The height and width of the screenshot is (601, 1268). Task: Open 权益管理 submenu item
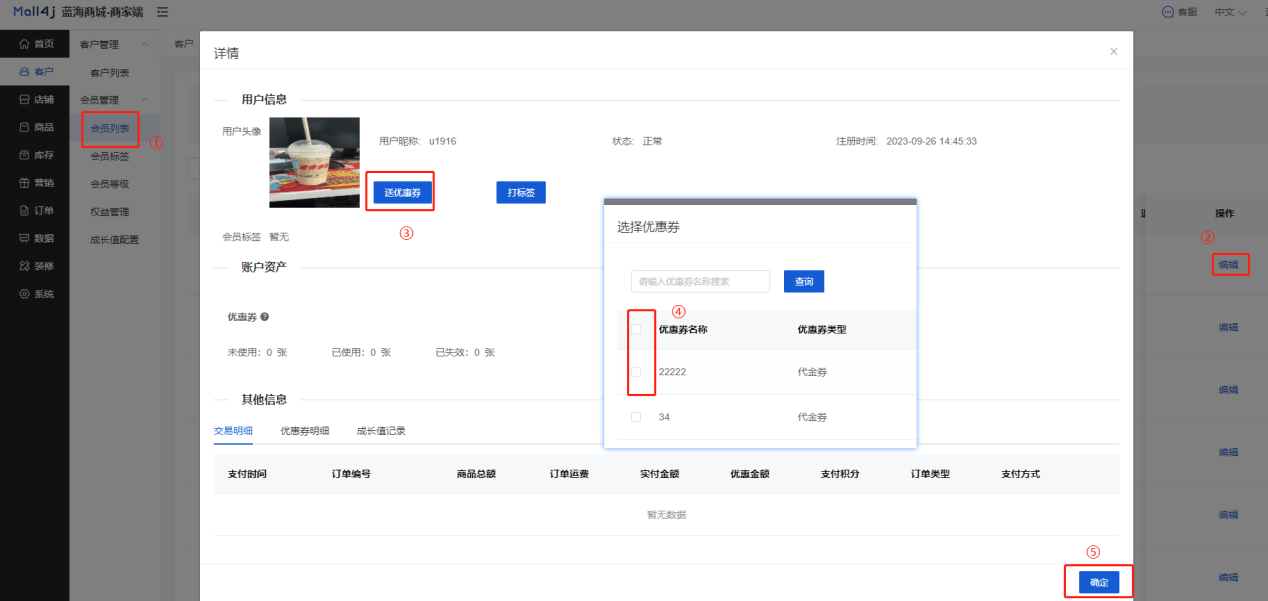coord(110,212)
